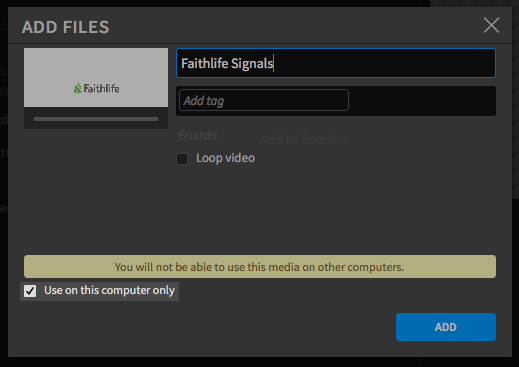Focus the Faithlife Signals title field
The image size is (519, 367).
click(336, 63)
